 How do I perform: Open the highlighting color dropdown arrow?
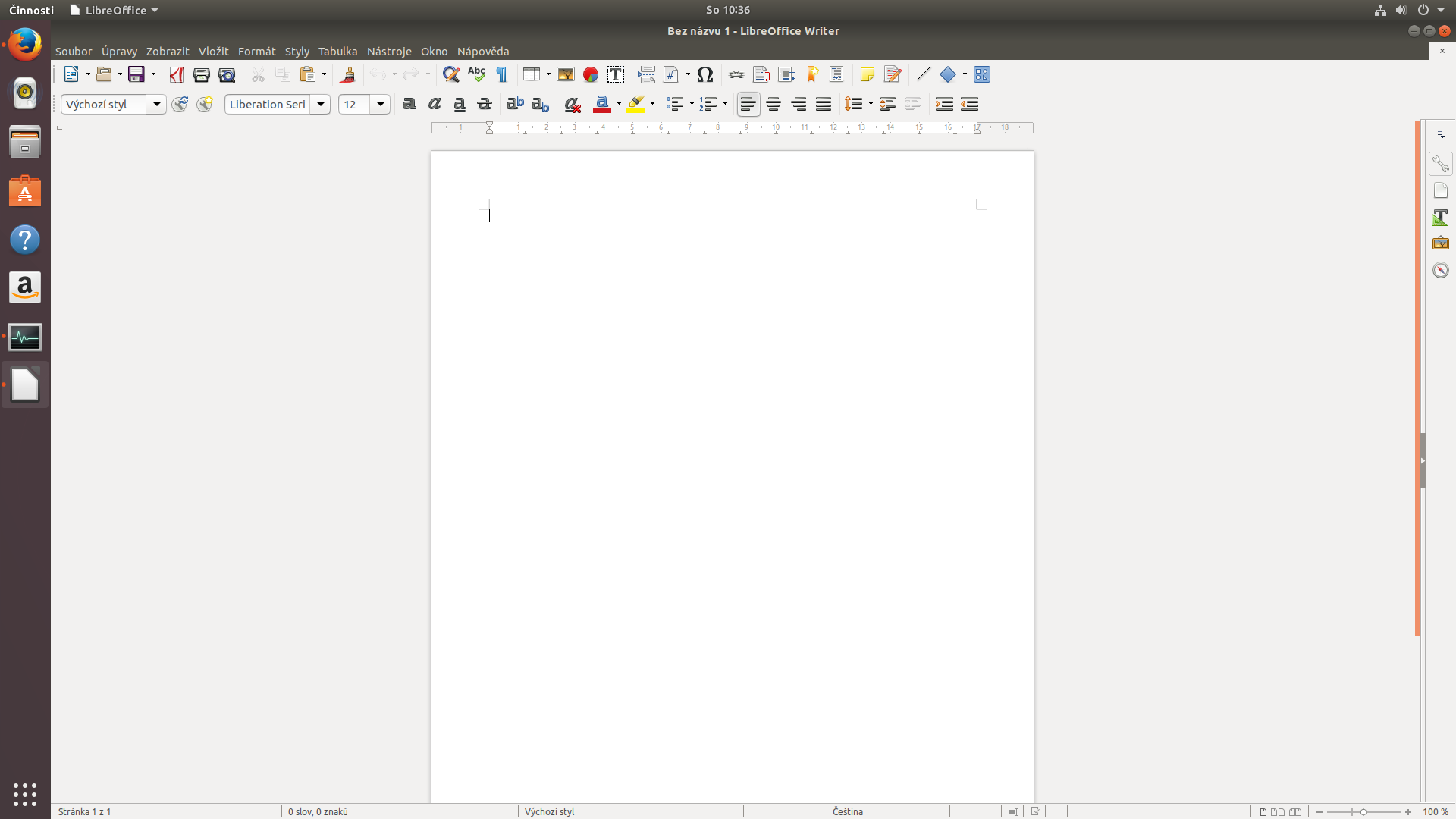click(x=653, y=104)
